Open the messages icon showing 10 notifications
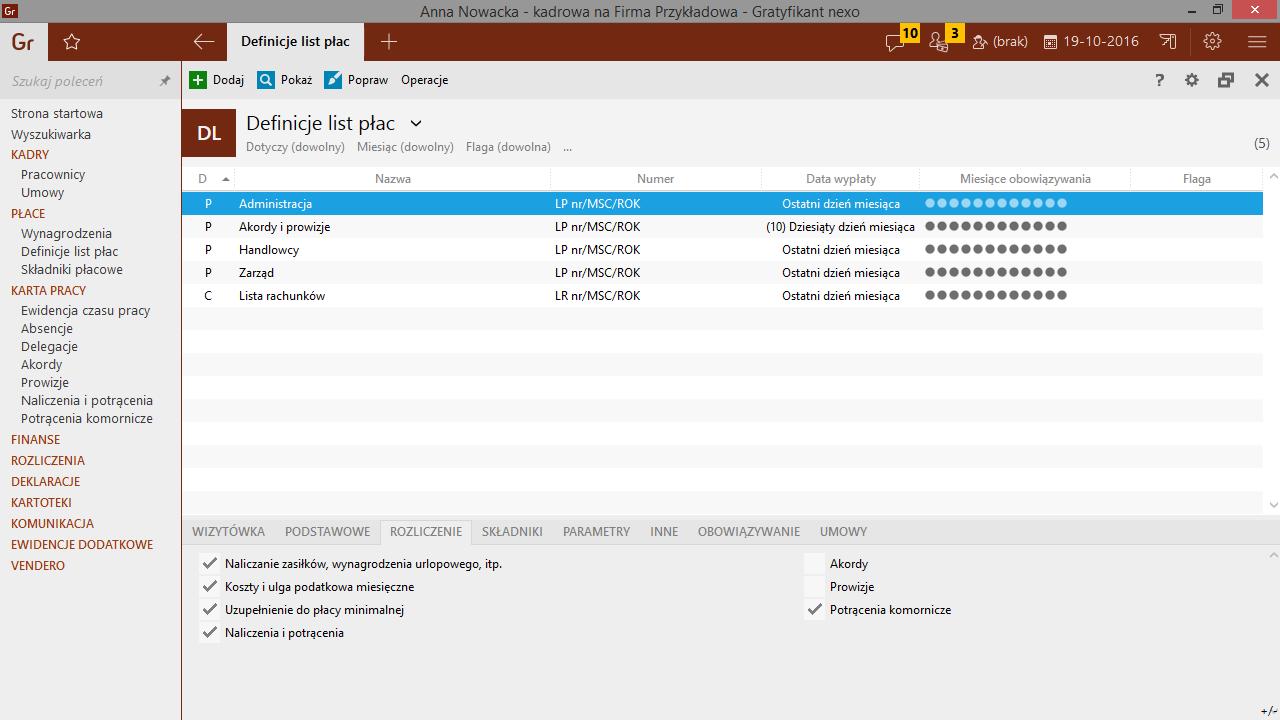Screen dimensions: 1280x720 [x=896, y=42]
